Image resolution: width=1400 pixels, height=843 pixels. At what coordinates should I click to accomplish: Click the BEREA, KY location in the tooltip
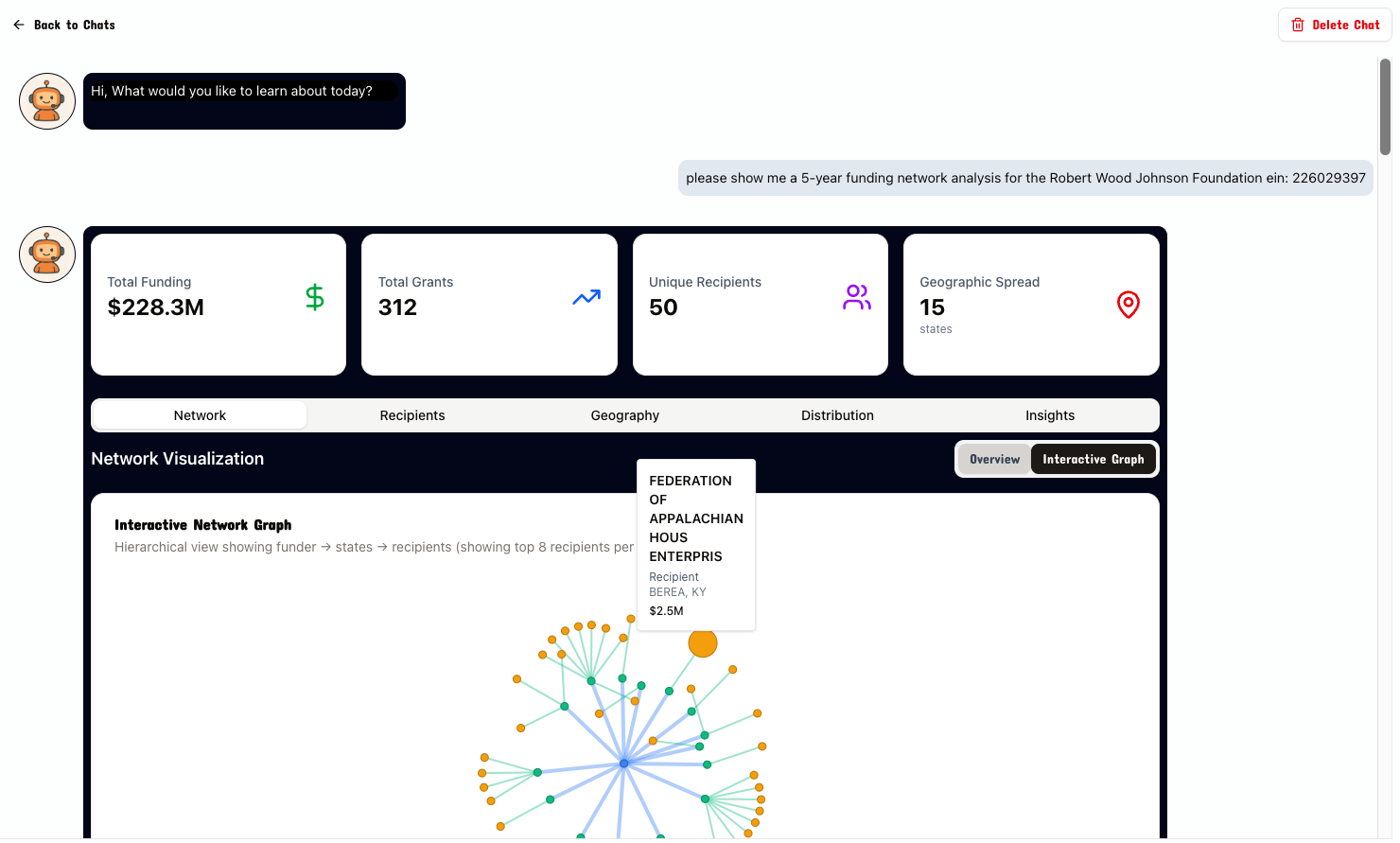(x=677, y=592)
